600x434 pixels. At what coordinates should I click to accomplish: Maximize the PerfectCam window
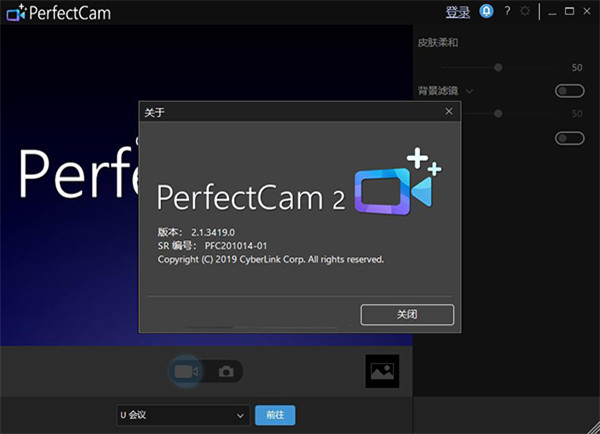point(569,11)
